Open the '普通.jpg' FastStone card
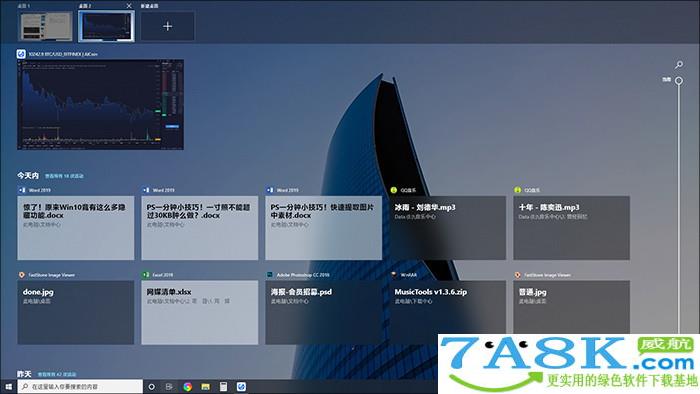 click(x=571, y=307)
